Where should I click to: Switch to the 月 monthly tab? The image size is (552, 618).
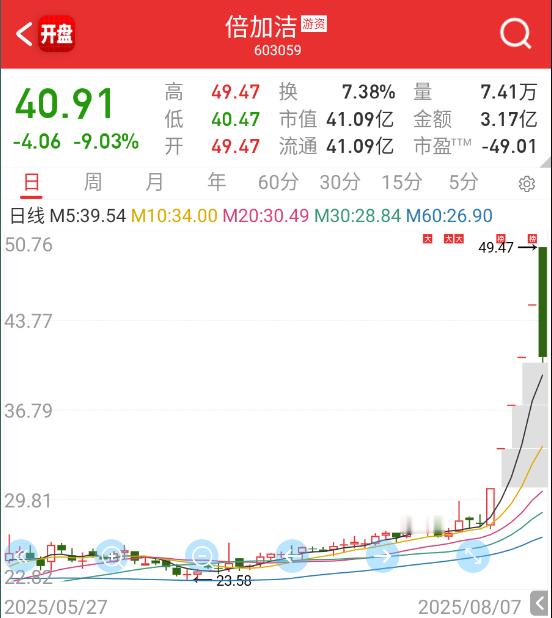(154, 182)
